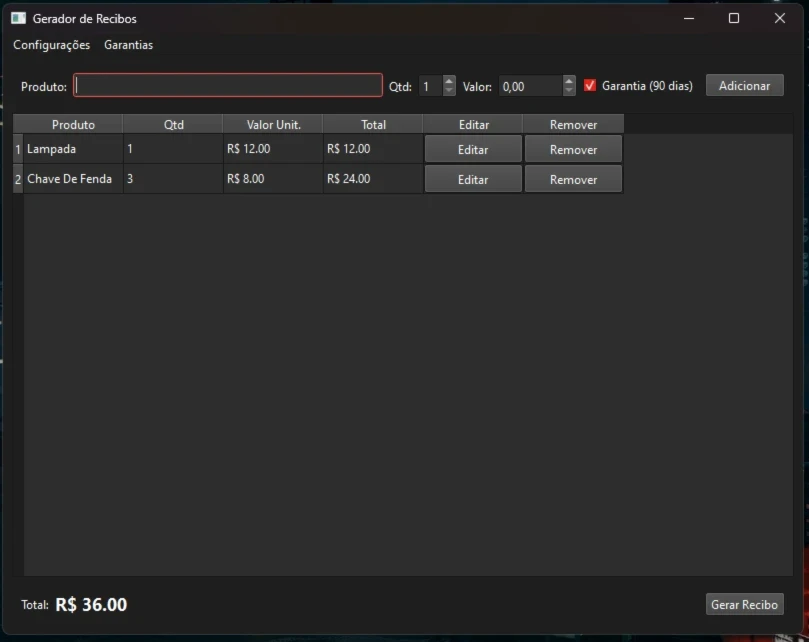Image resolution: width=809 pixels, height=642 pixels.
Task: Select the Lampada product cell
Action: click(73, 149)
